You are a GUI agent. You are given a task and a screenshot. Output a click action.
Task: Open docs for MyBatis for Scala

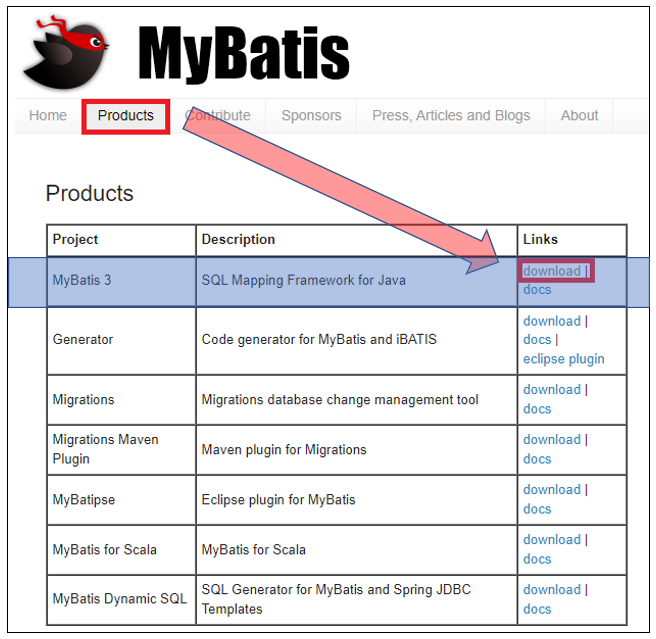(x=537, y=559)
